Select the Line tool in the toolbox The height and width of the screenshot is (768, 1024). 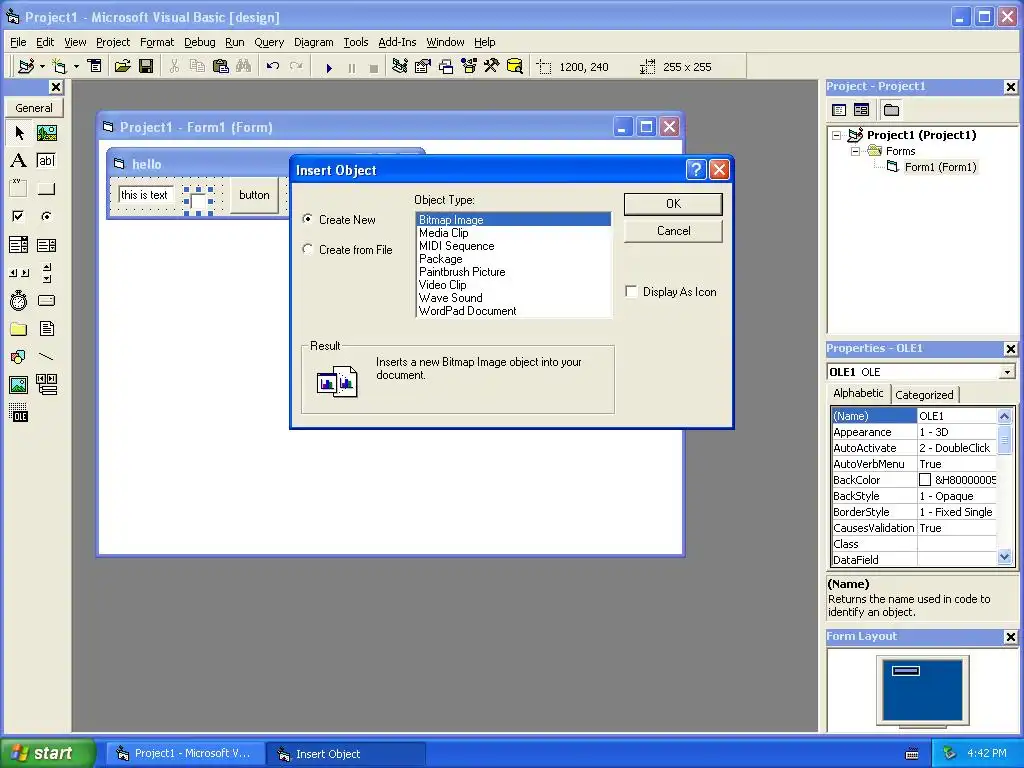tap(46, 357)
